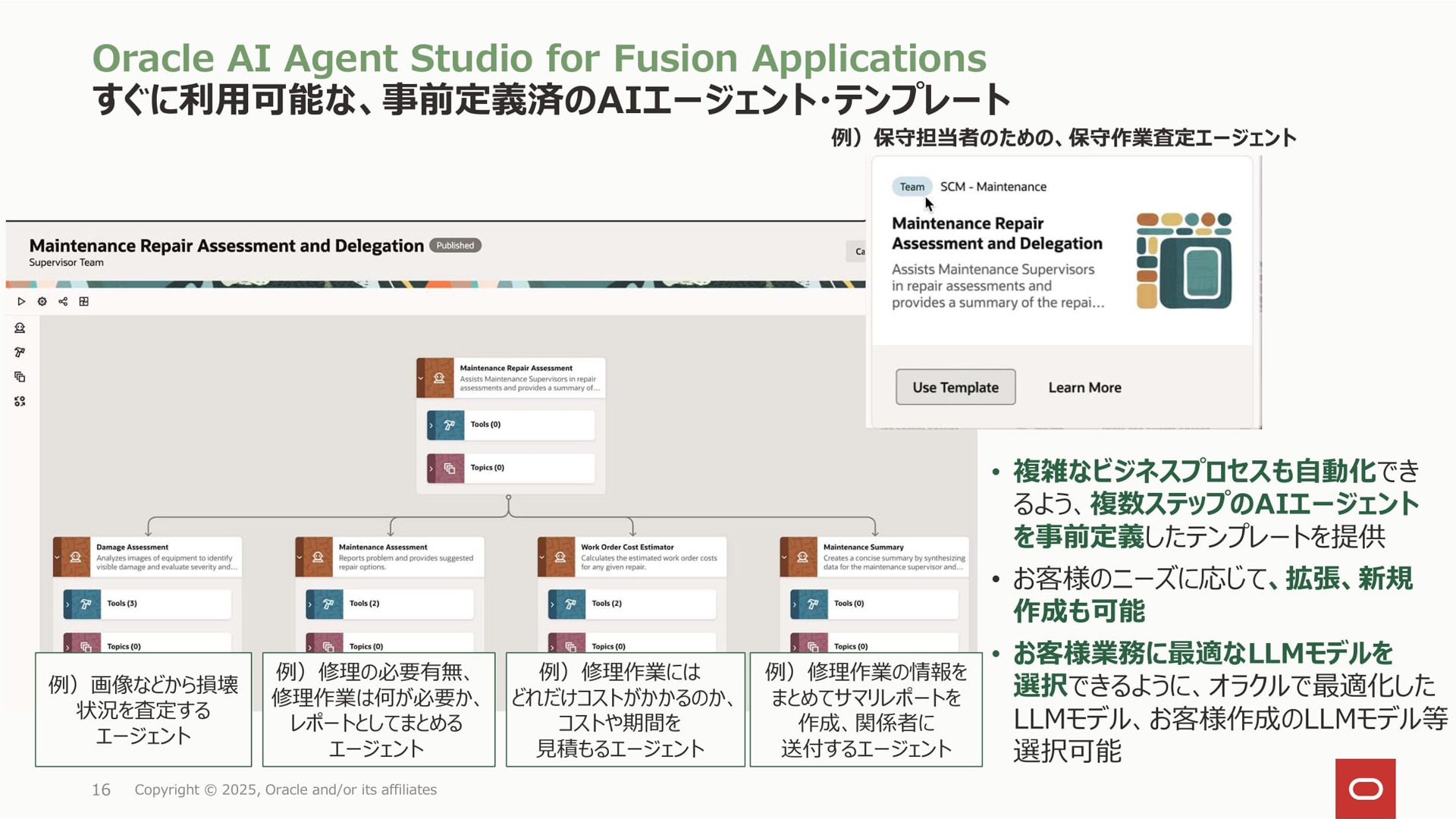Click the hammer icon of Maintenance Summary Tools (0)
The width and height of the screenshot is (1456, 819).
coord(813,604)
